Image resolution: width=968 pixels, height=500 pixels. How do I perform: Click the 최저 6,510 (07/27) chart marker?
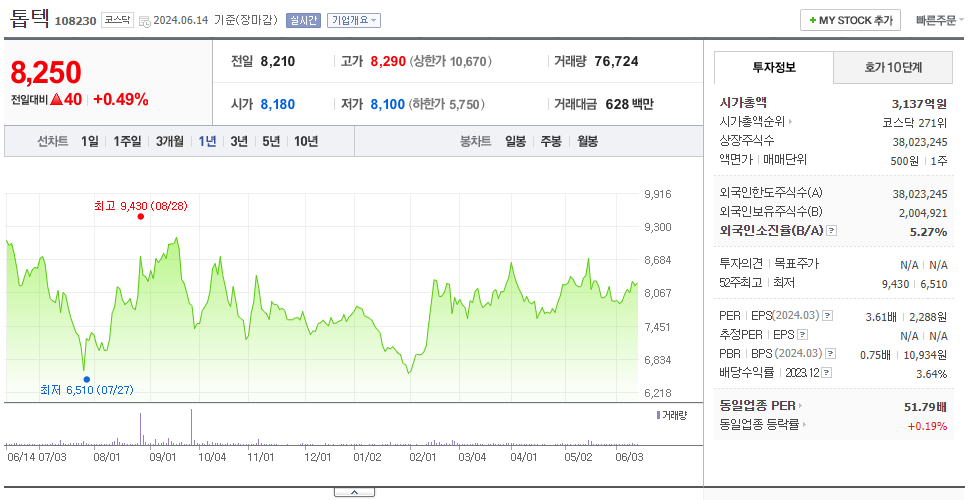tap(86, 379)
